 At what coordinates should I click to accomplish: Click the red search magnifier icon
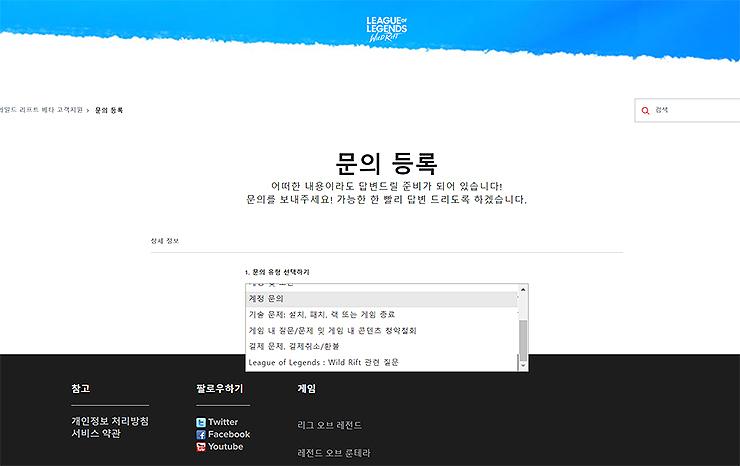click(645, 110)
